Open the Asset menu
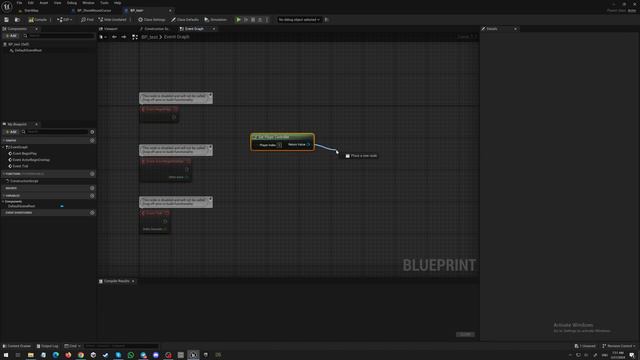Image resolution: width=640 pixels, height=360 pixels. click(x=44, y=3)
